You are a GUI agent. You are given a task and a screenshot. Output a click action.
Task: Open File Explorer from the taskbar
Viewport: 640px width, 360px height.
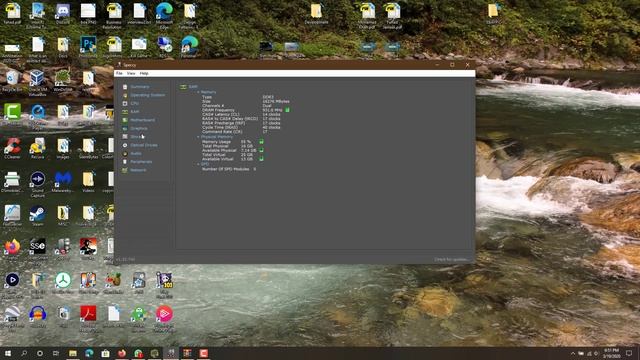click(73, 353)
